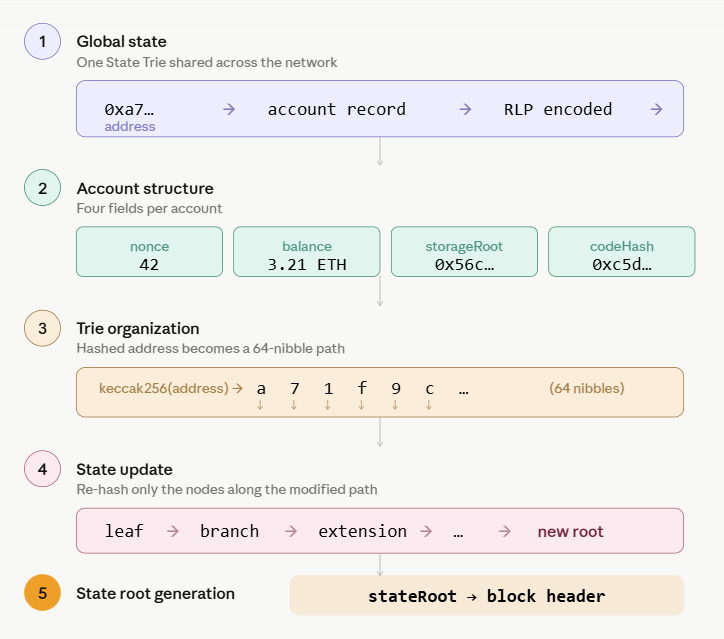This screenshot has height=639, width=724.
Task: Click the "codeHash" field label
Action: (x=622, y=247)
